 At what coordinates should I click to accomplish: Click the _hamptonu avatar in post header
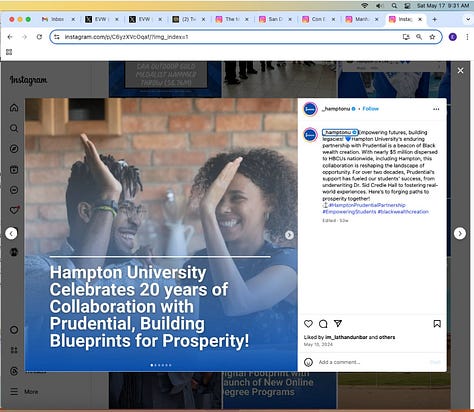310,109
